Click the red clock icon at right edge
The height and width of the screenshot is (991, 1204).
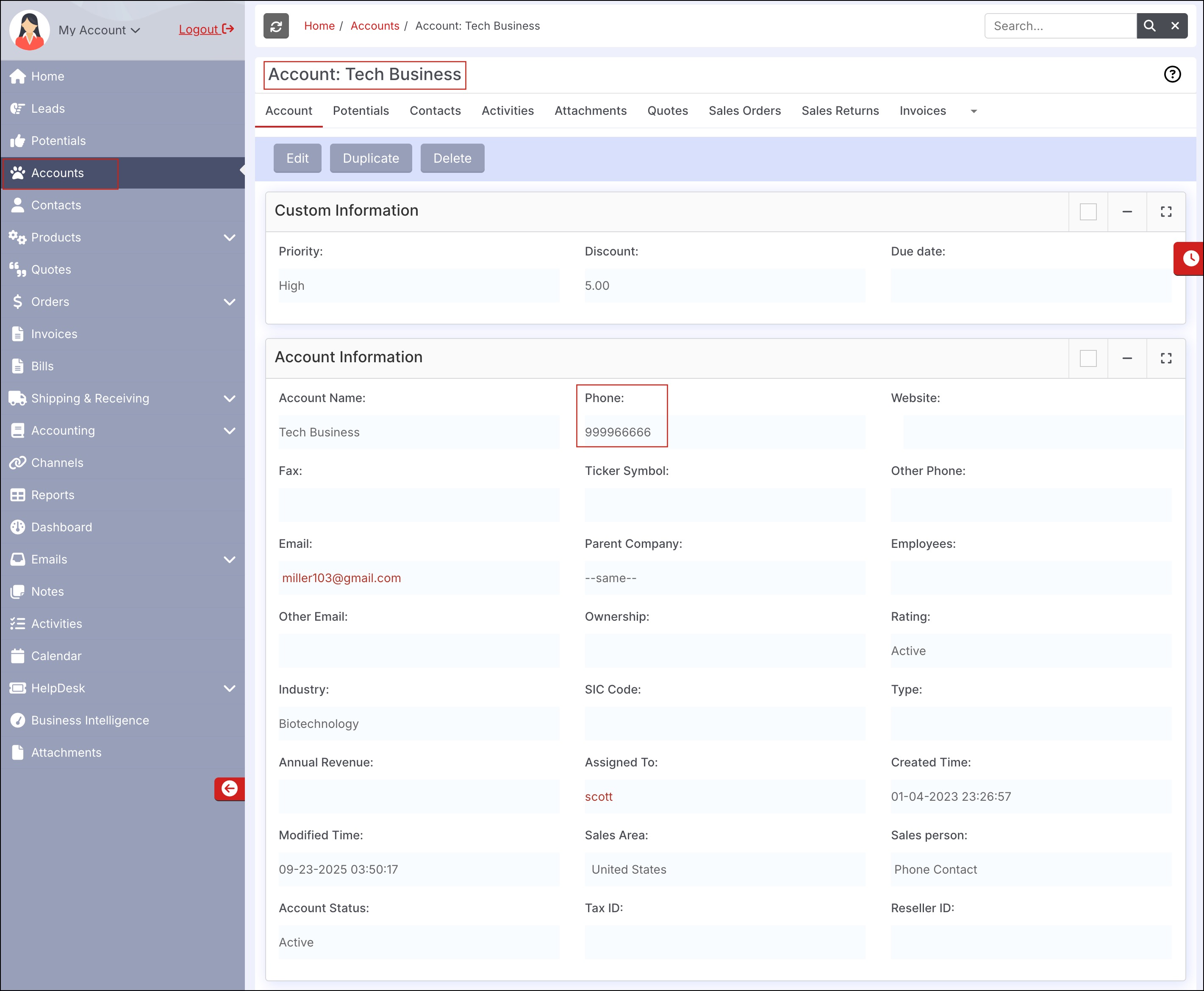(x=1190, y=258)
